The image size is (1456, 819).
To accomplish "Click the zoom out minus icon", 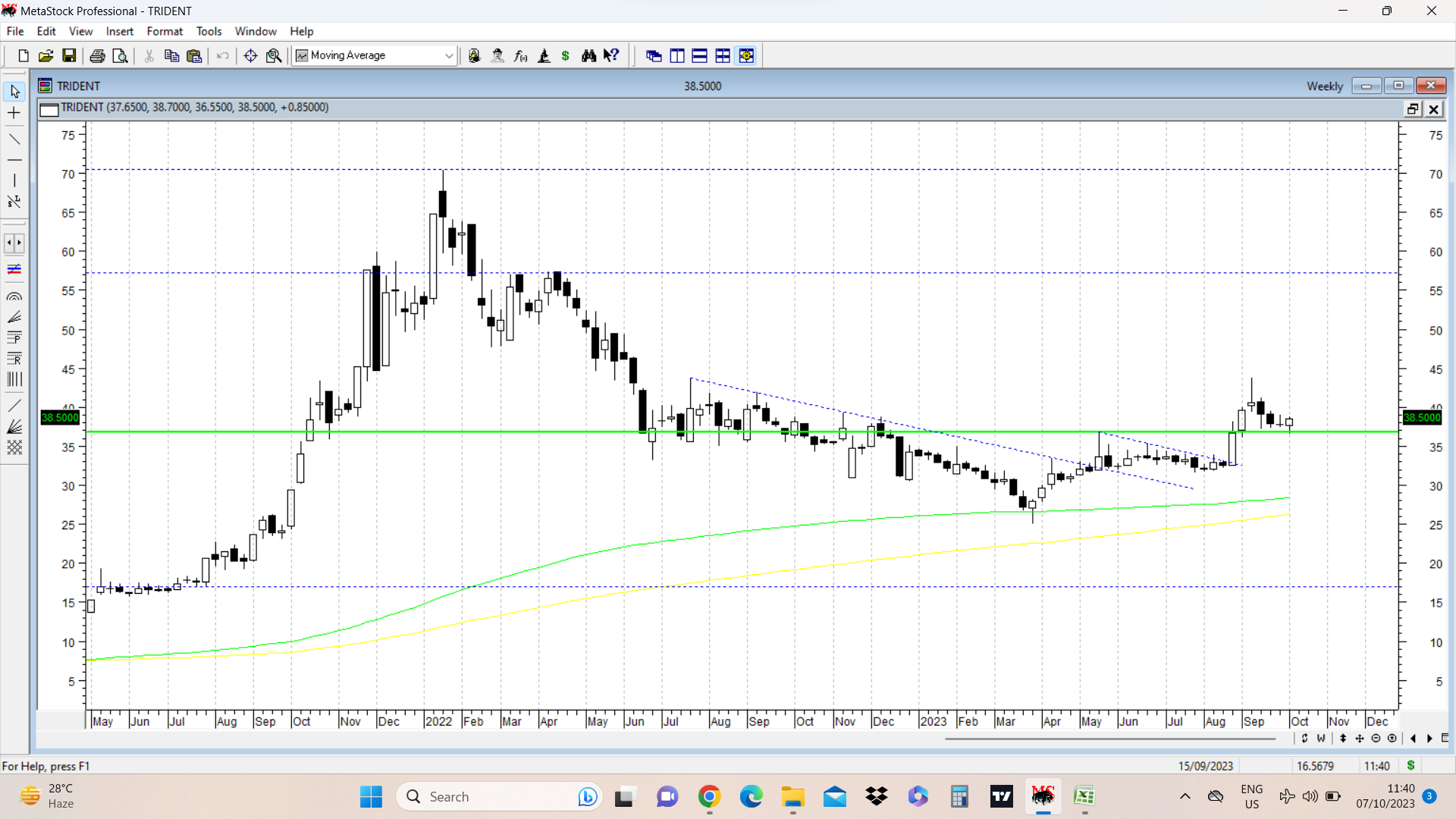I will 1376,738.
